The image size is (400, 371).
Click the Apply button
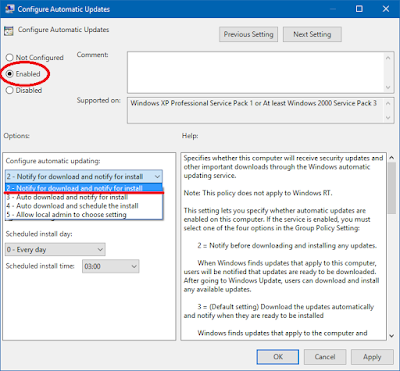tap(372, 357)
